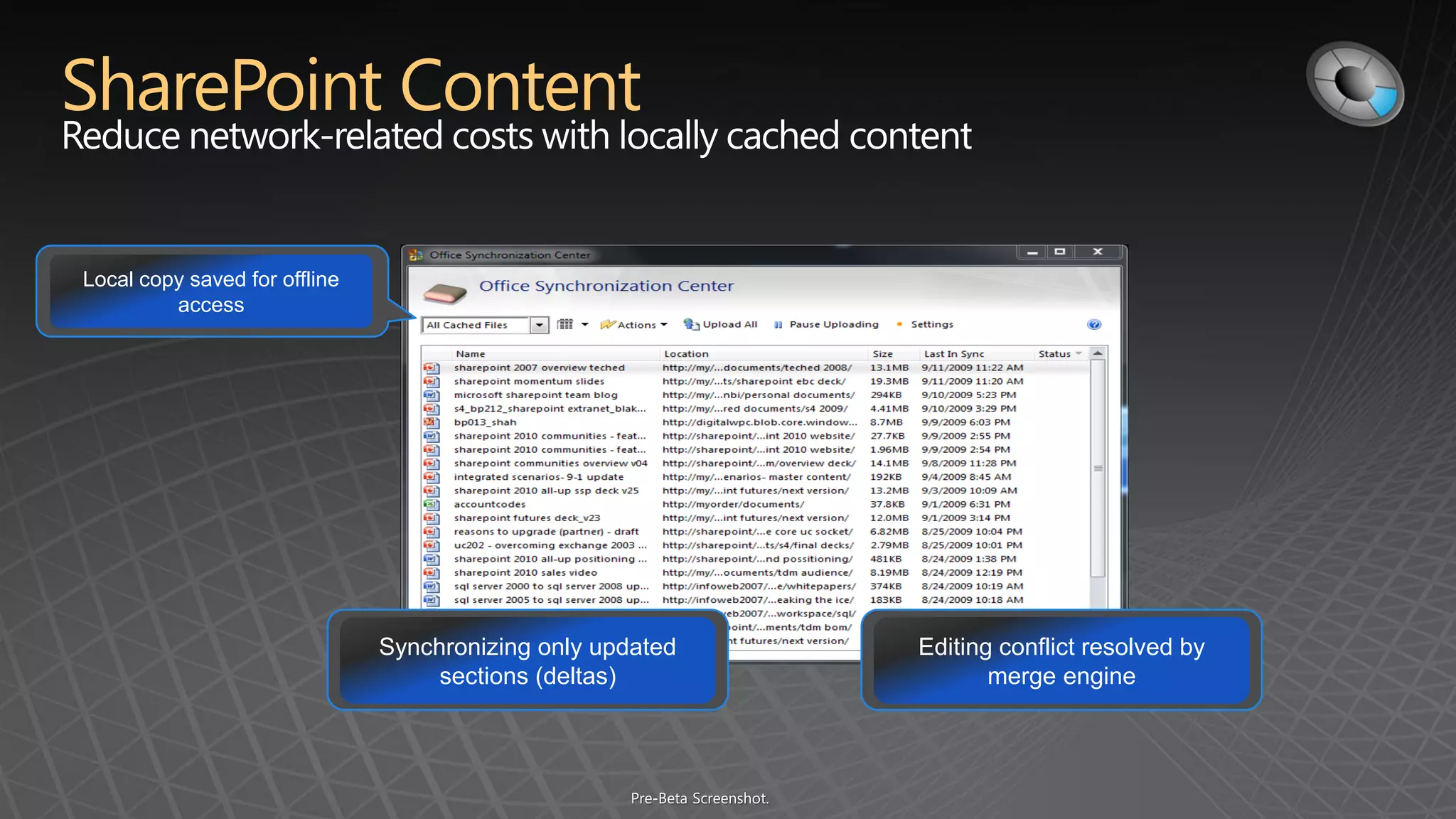Select 'sharepoint 2010 sales video' row

tap(755, 572)
